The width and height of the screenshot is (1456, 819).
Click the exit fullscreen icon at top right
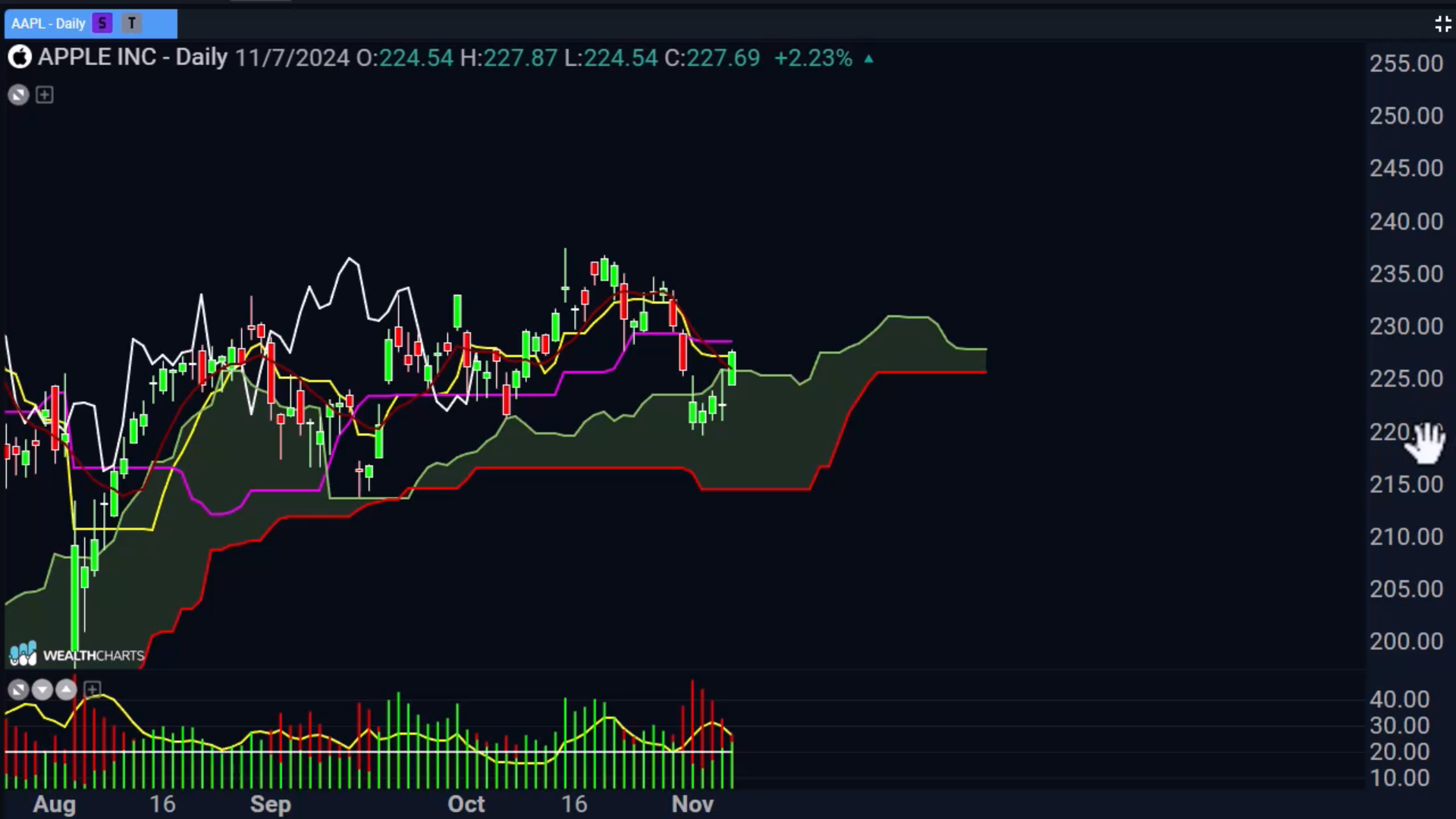(1442, 24)
